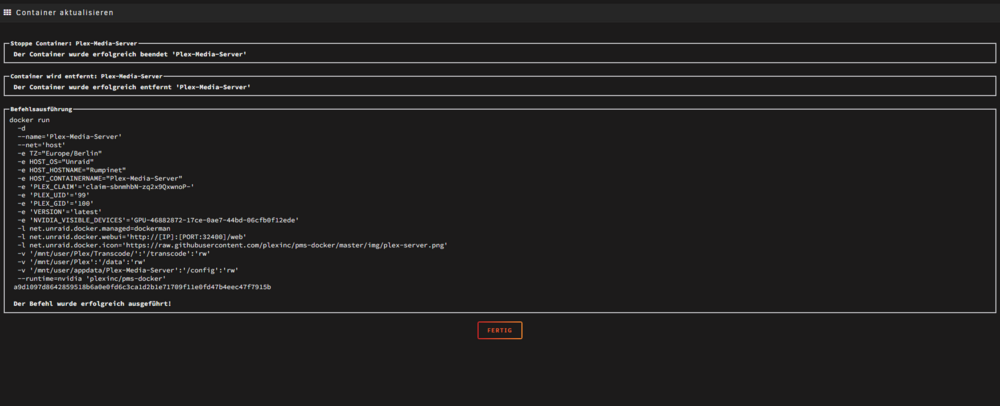The height and width of the screenshot is (406, 1000).
Task: Click the FERTIG button
Action: coord(499,330)
